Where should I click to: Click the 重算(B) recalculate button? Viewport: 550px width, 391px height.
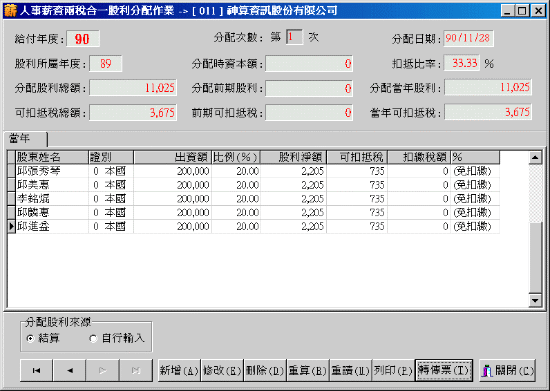pyautogui.click(x=308, y=370)
